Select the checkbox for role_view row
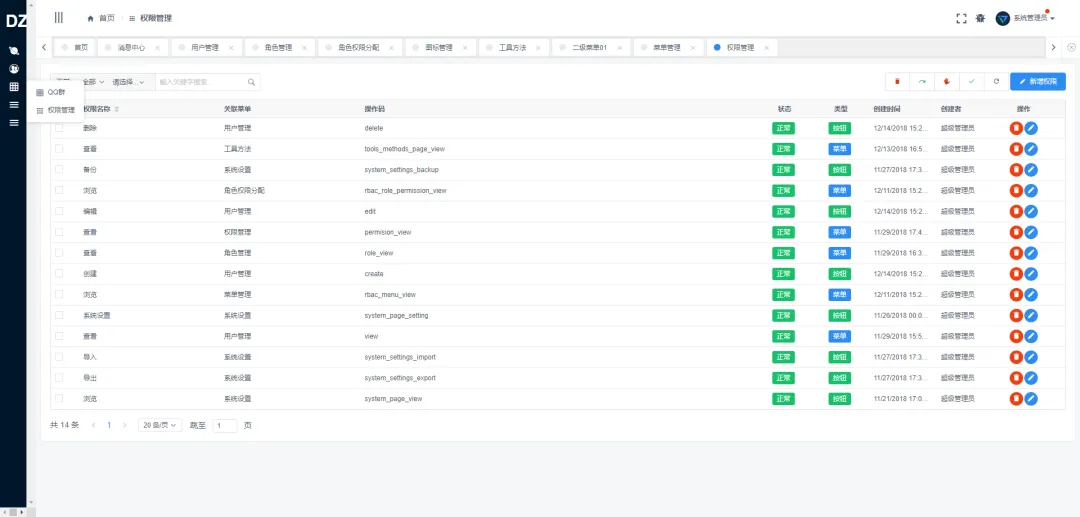 pos(59,253)
